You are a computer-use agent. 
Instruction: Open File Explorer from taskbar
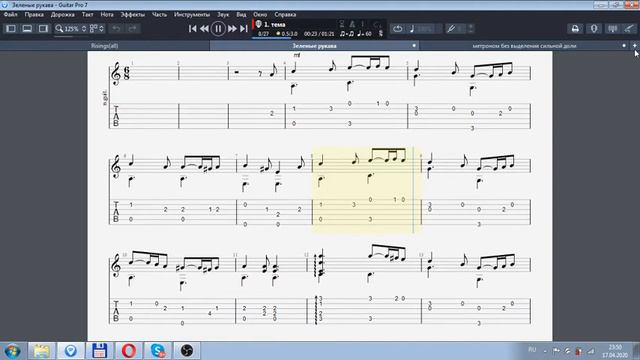pos(42,351)
